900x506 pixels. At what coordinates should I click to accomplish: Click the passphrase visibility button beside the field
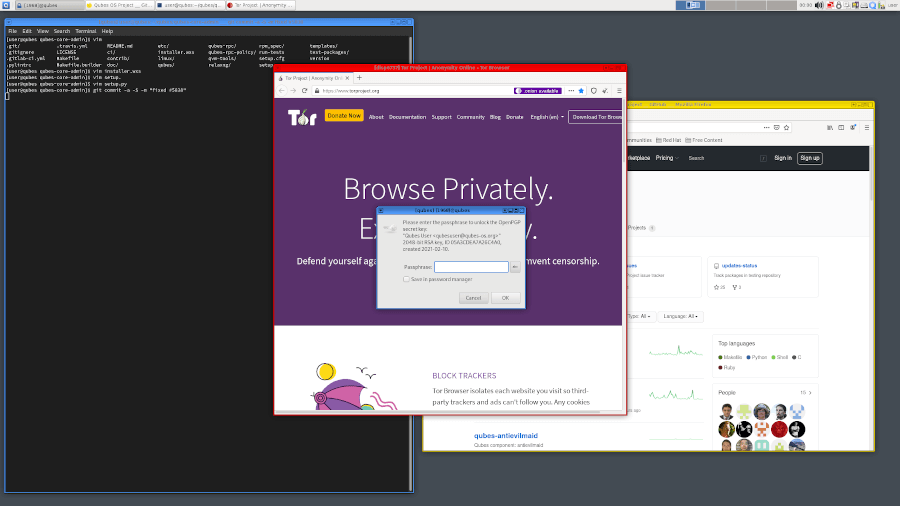(x=515, y=267)
